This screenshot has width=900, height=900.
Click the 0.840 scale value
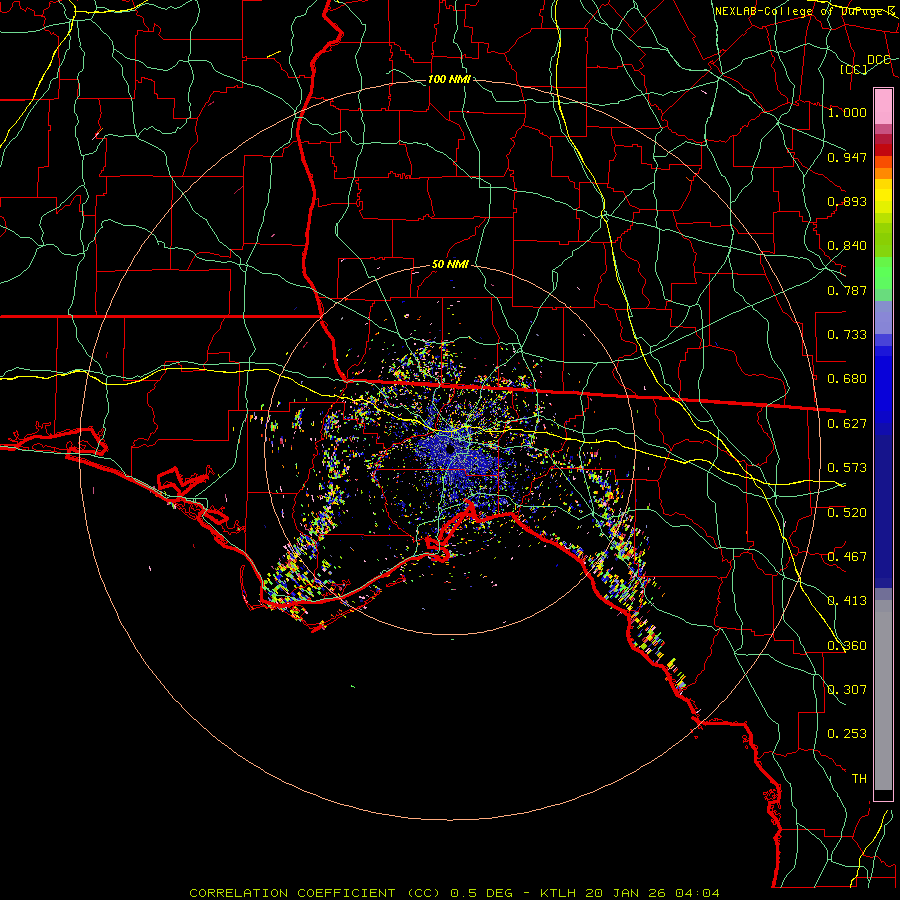(847, 246)
